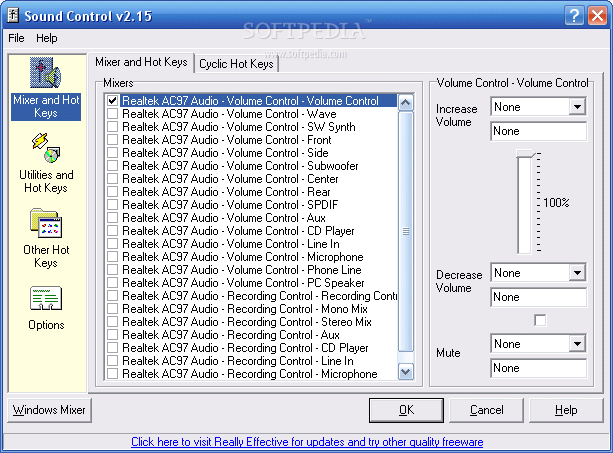
Task: Click the Mixers list scrollbar thumb
Action: point(405,231)
